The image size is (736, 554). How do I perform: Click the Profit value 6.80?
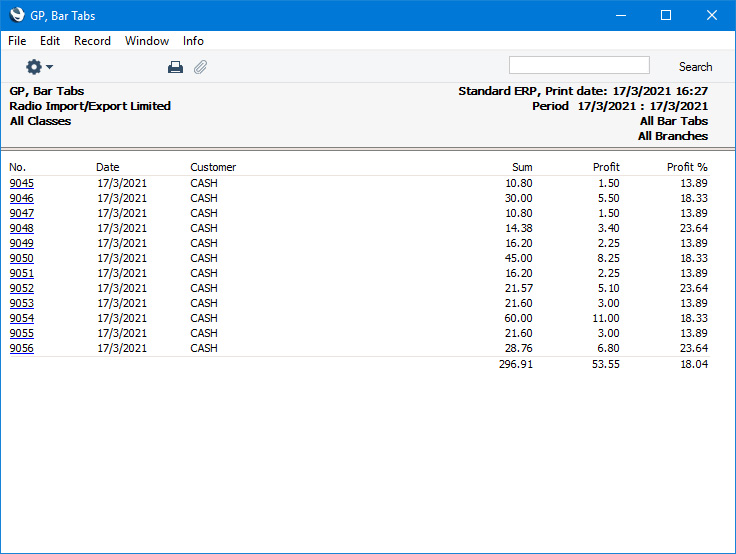pos(608,348)
